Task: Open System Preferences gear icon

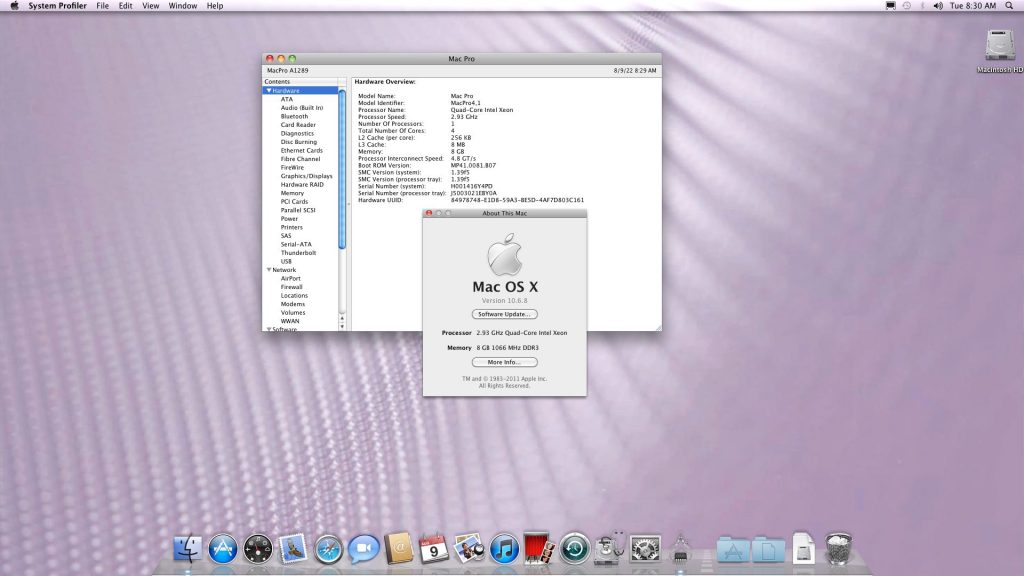Action: point(645,549)
